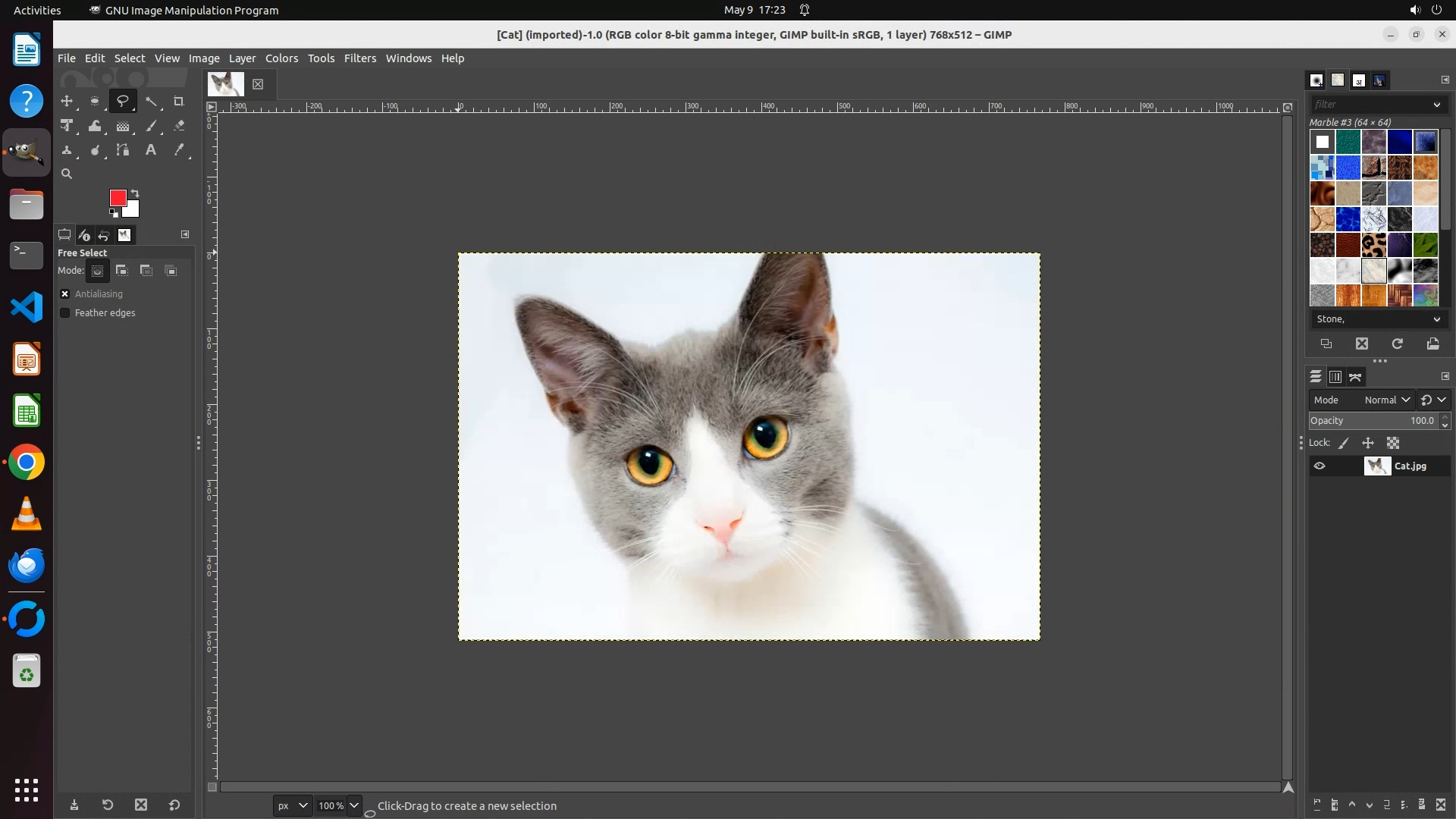Select the Move tool
This screenshot has height=819, width=1456.
[x=67, y=101]
